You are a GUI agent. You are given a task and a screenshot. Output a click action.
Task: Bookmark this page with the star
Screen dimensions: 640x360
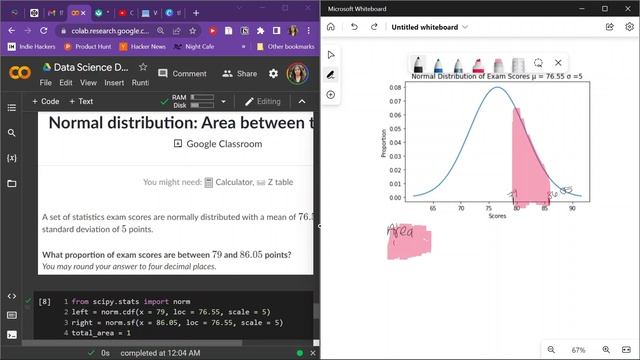192,31
